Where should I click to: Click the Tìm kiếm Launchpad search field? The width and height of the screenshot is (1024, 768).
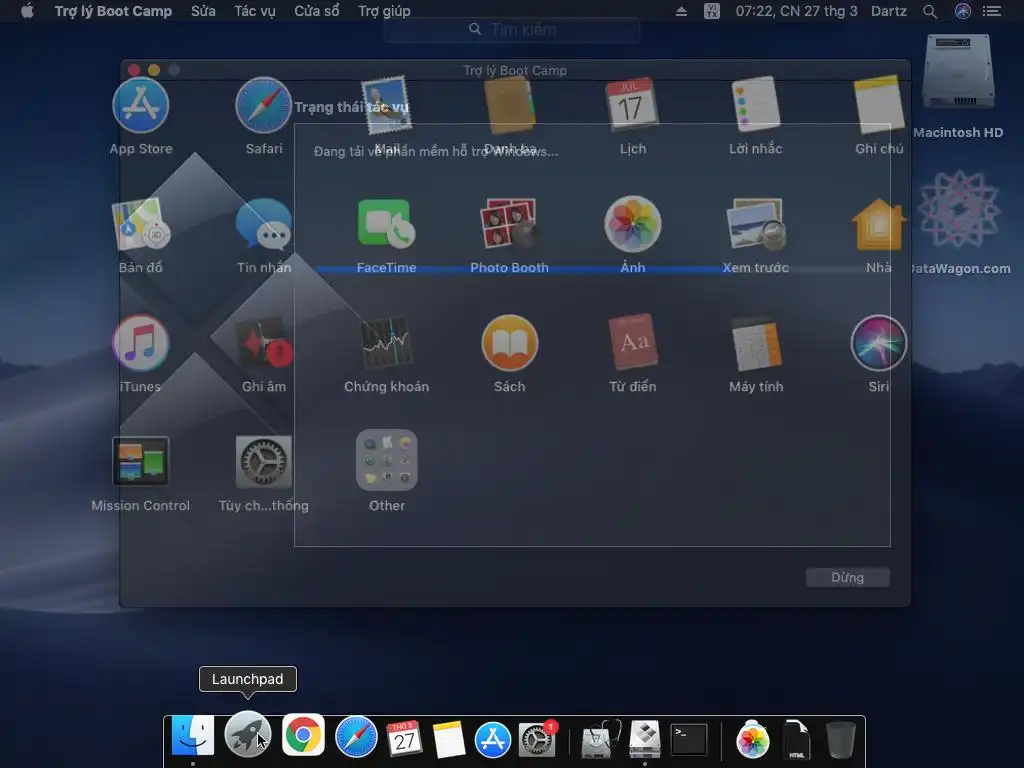pos(512,29)
